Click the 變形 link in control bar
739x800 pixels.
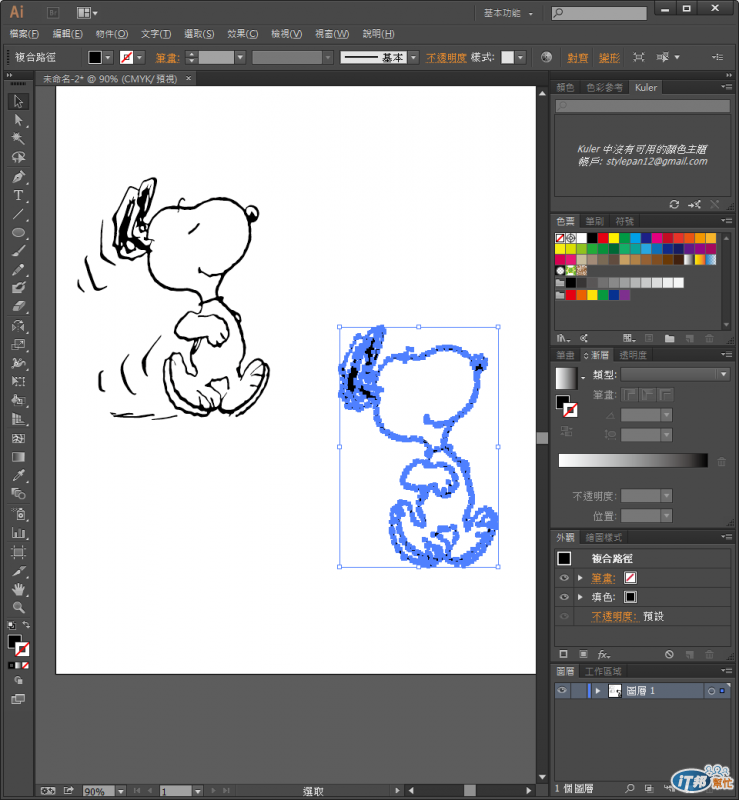(609, 58)
